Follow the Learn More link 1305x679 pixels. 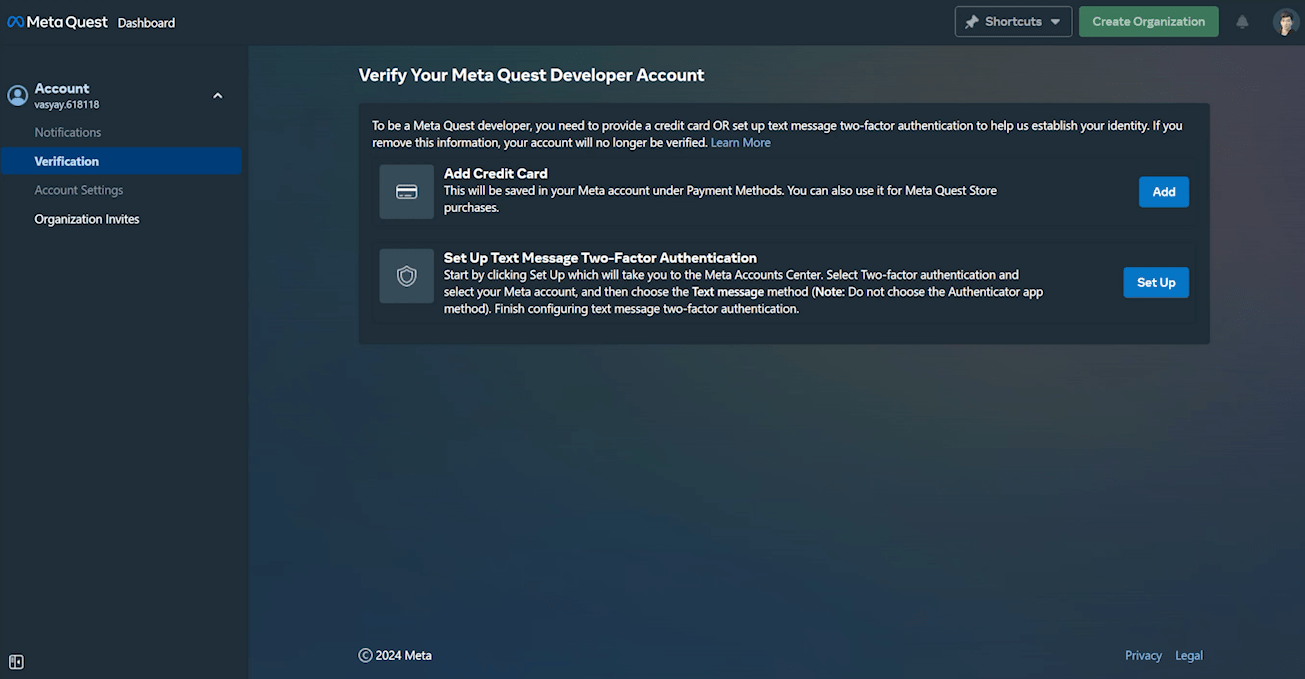pyautogui.click(x=740, y=143)
